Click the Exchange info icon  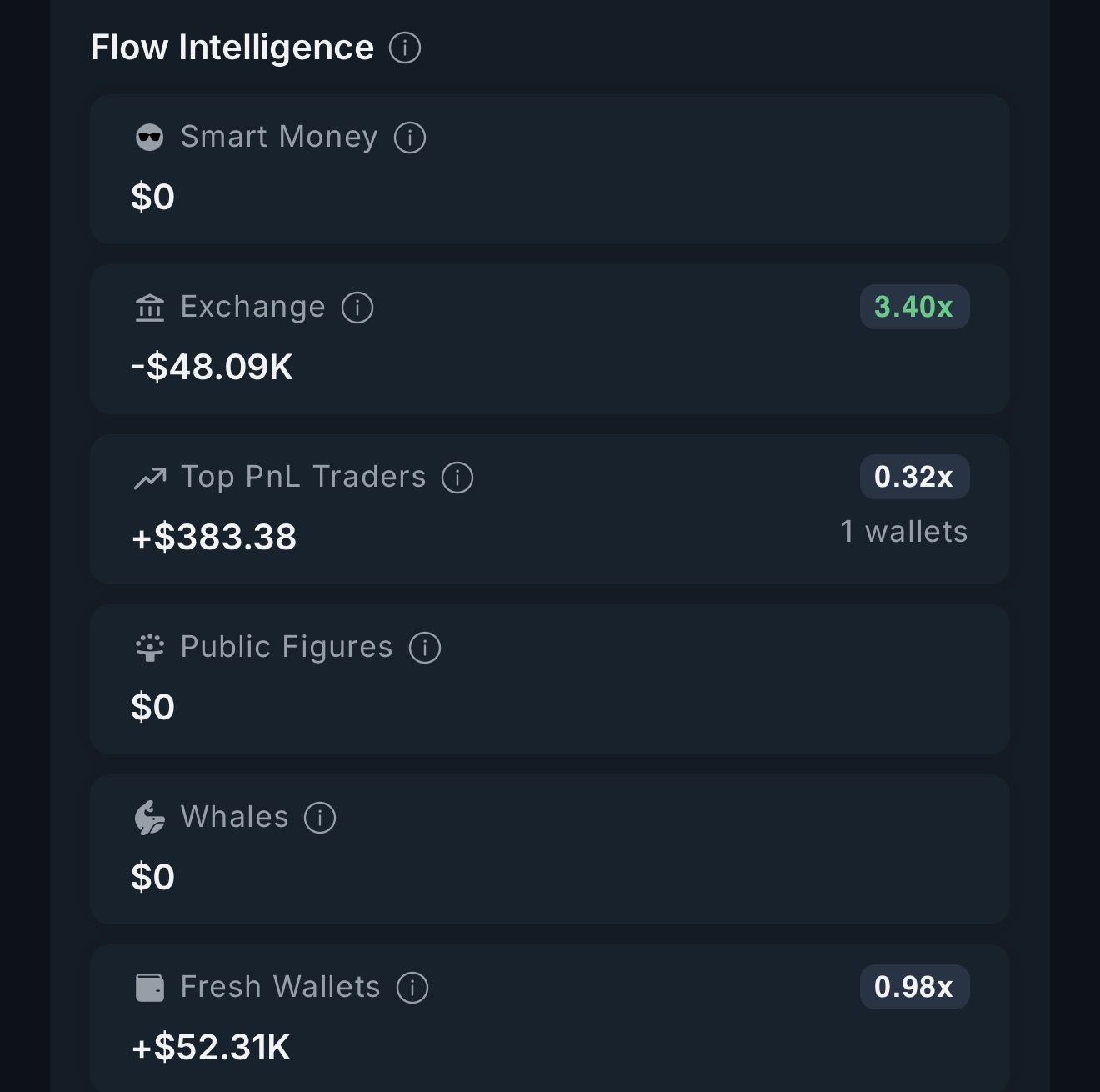pyautogui.click(x=357, y=308)
